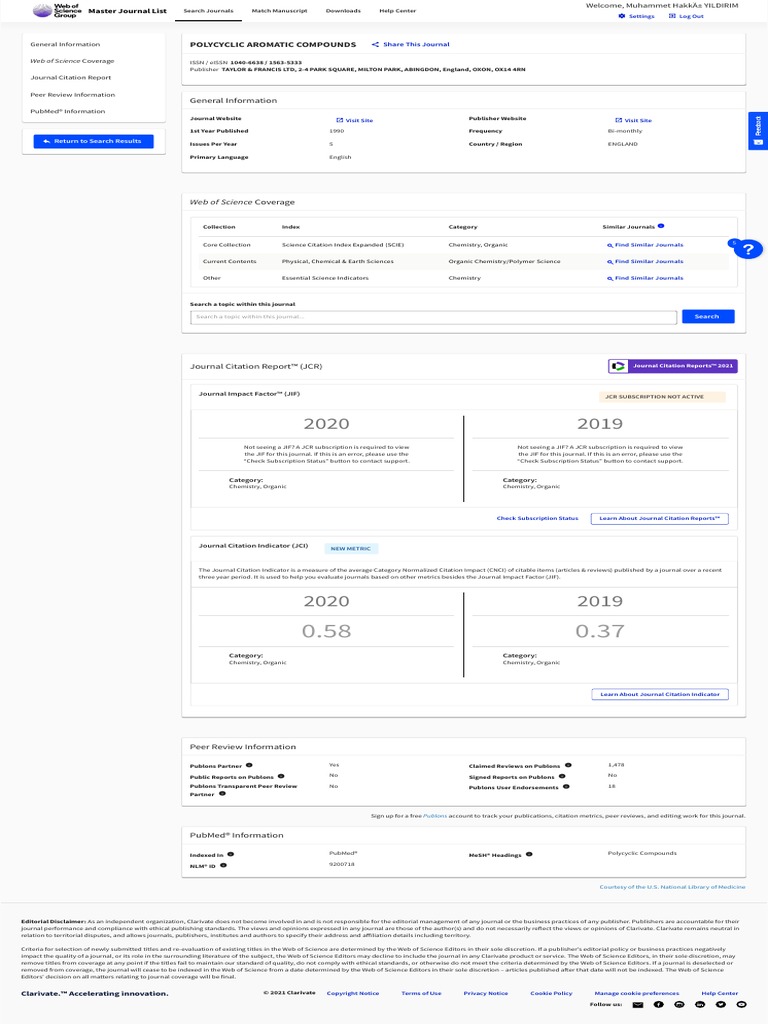768x1024 pixels.
Task: Click Check Subscription Status link
Action: pyautogui.click(x=537, y=518)
